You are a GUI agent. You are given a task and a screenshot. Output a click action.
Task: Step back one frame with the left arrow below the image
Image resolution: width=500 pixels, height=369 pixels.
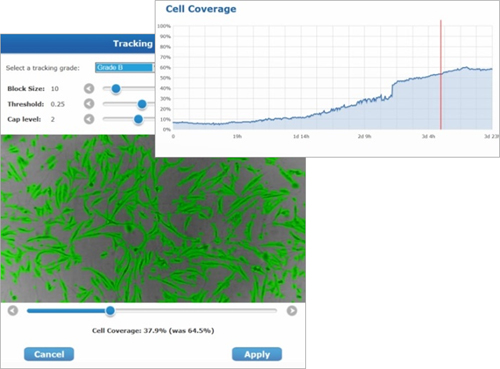13,311
